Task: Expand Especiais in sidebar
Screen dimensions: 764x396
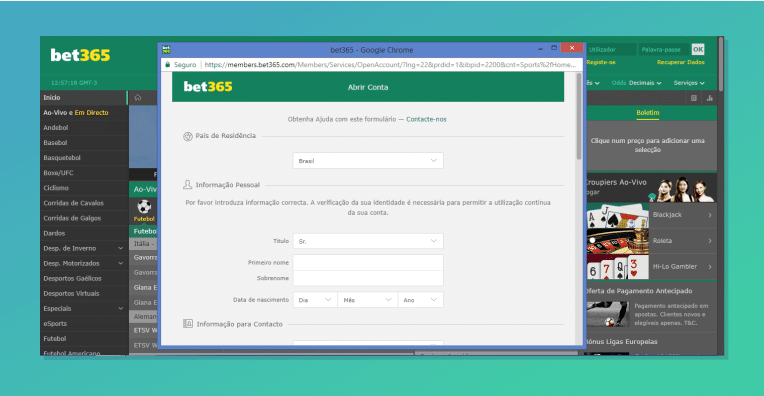Action: click(x=120, y=309)
